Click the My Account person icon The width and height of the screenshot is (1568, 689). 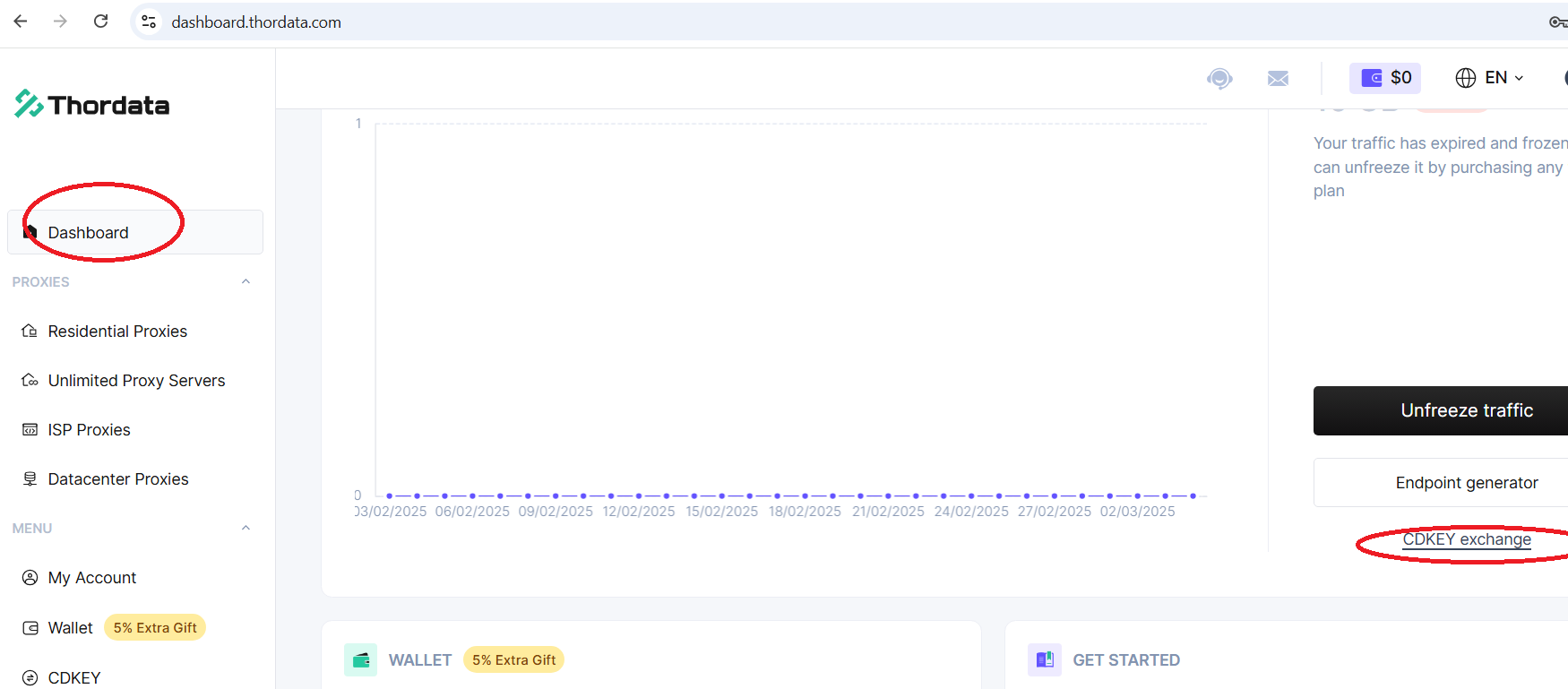click(30, 578)
